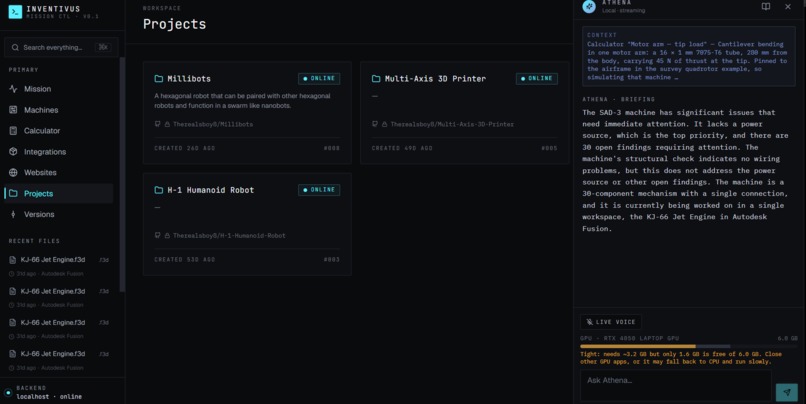Send message with the paper-plane button
Screen dimensions: 806x404
pyautogui.click(x=786, y=392)
